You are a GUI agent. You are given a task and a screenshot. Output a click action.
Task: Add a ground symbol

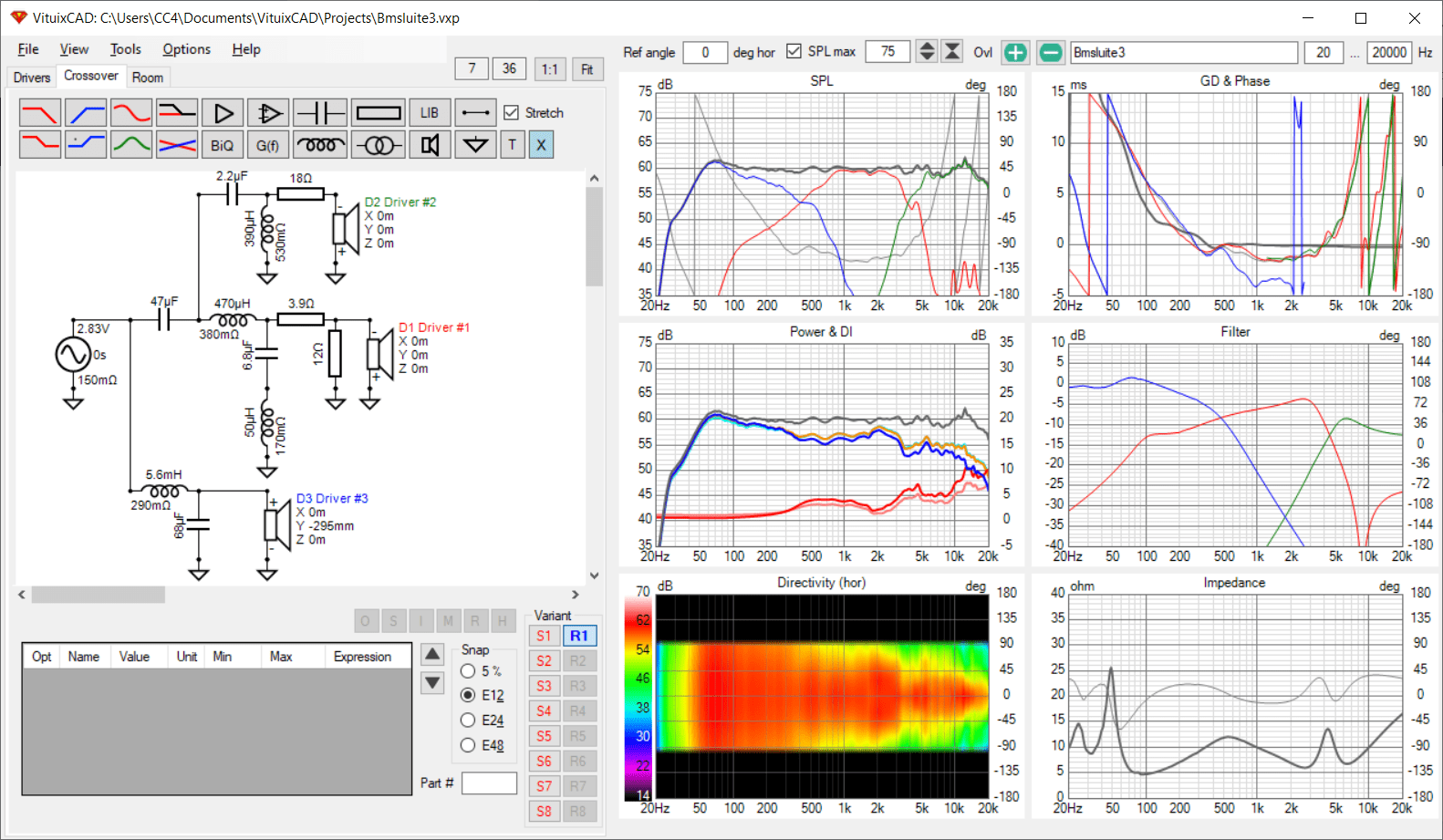[475, 144]
